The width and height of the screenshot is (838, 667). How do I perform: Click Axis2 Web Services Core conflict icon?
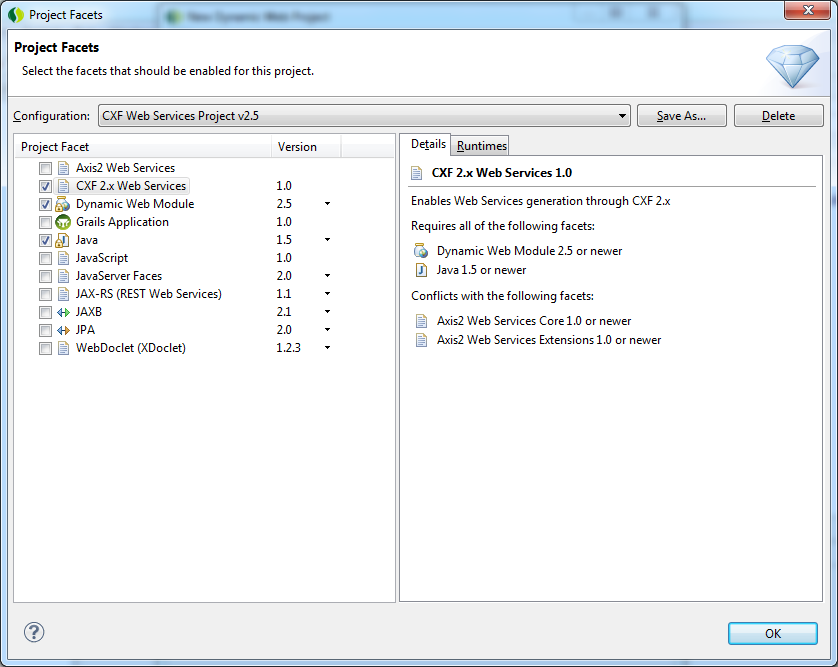pyautogui.click(x=421, y=321)
